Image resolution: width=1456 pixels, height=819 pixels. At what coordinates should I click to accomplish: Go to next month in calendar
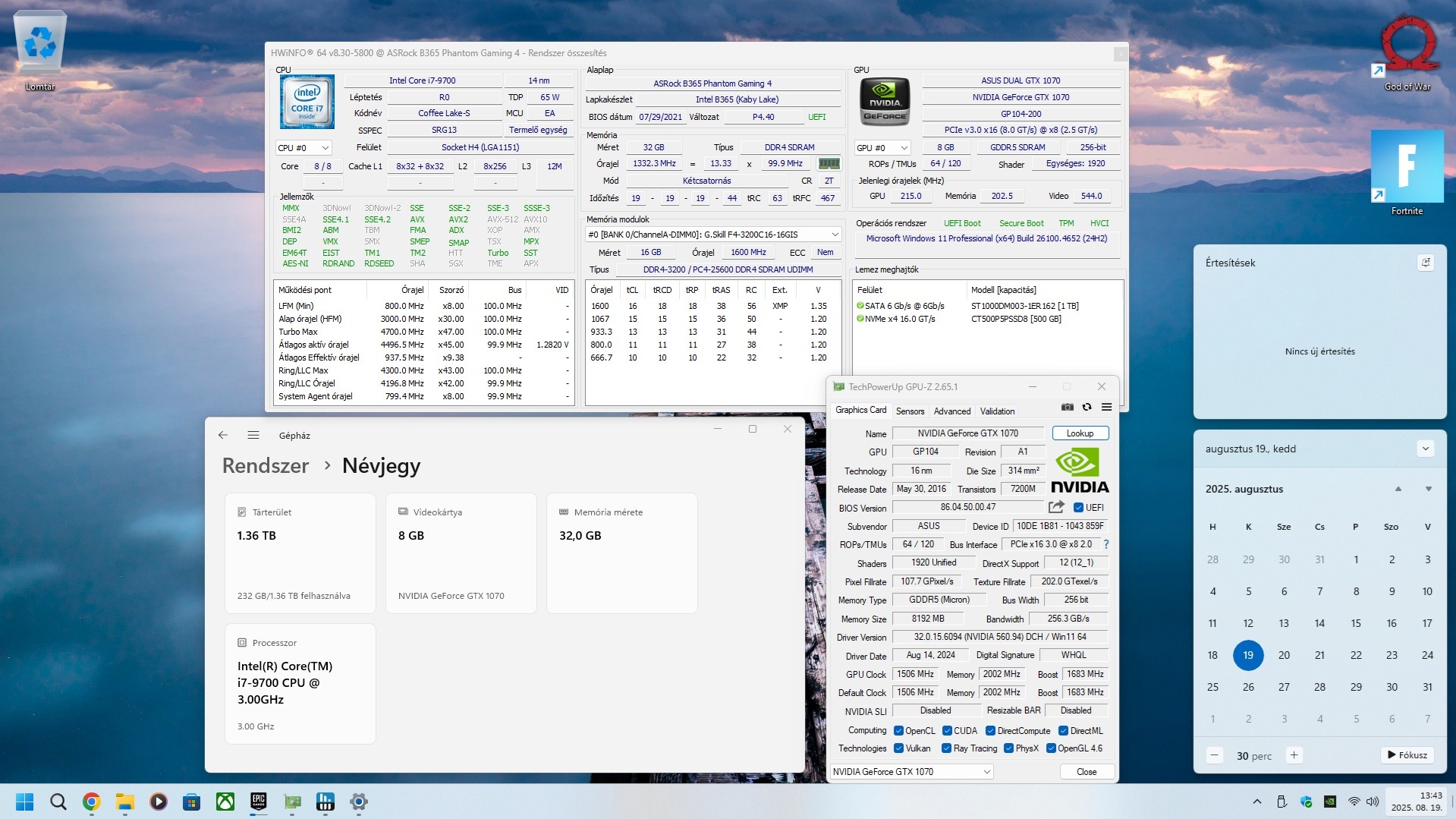(1428, 489)
